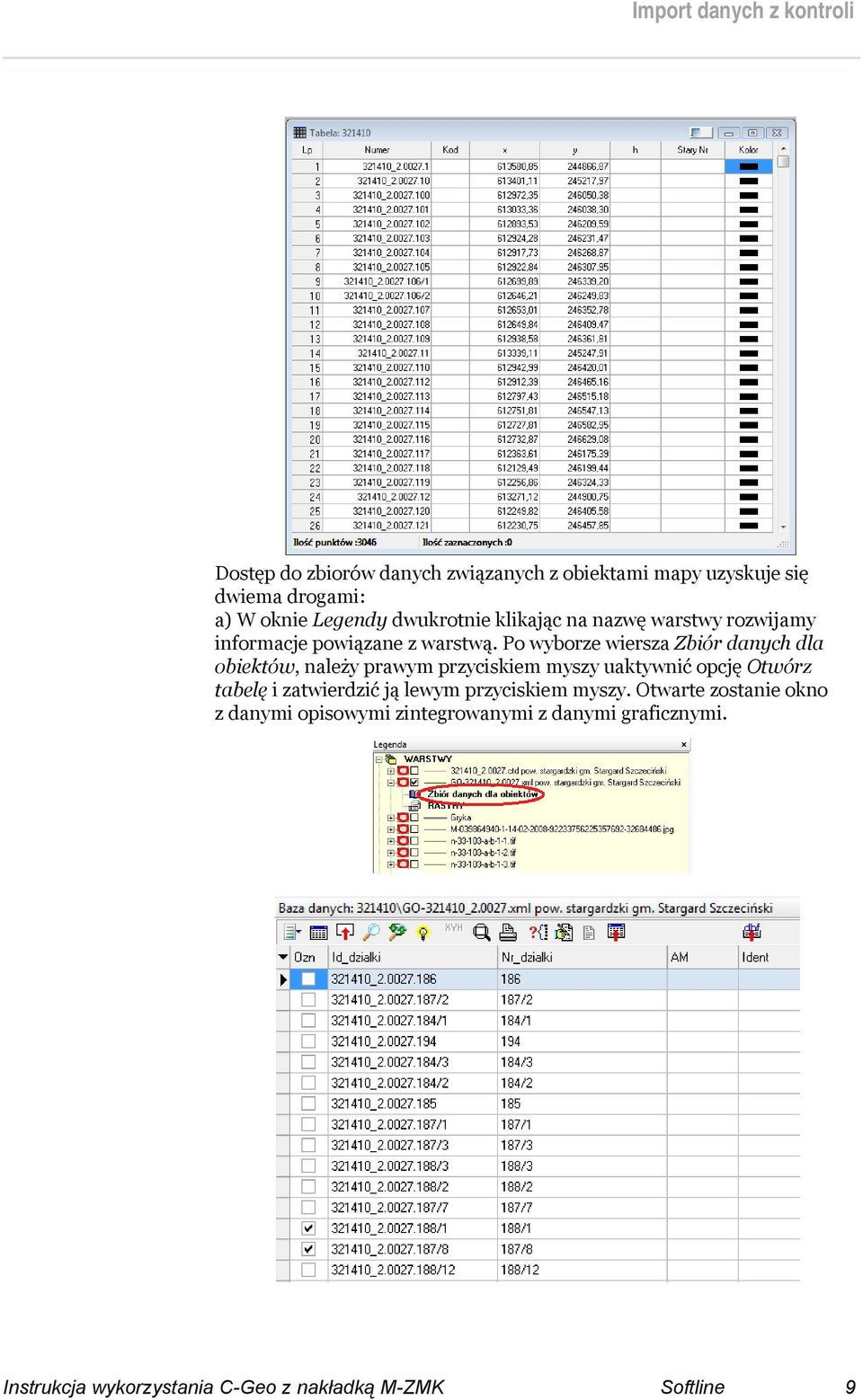Screen dimensions: 863x1400
Task: Click the wide toggle button in Tabela title bar
Action: 701,132
